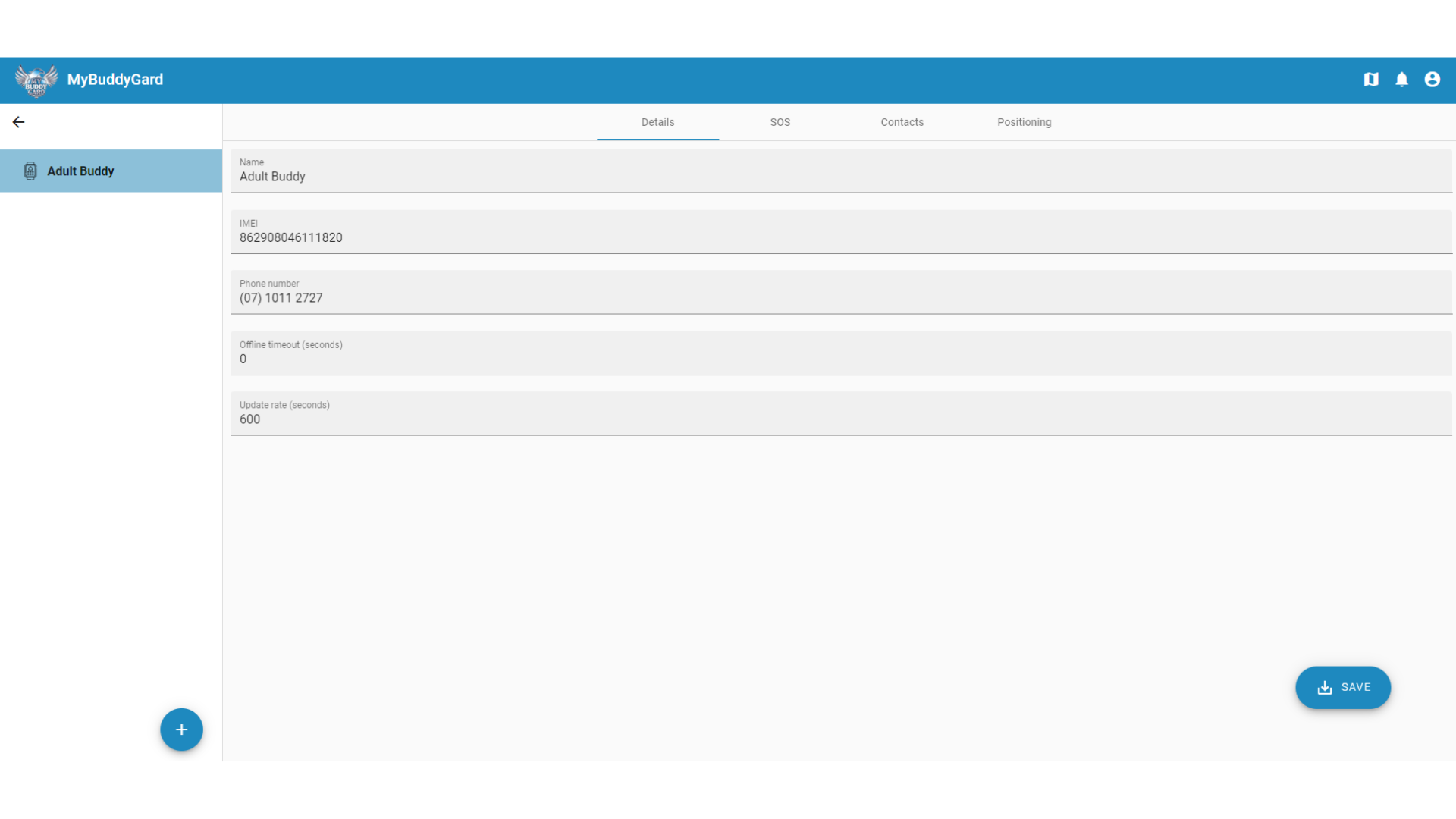Click the Phone number field
The height and width of the screenshot is (819, 1456).
click(840, 298)
